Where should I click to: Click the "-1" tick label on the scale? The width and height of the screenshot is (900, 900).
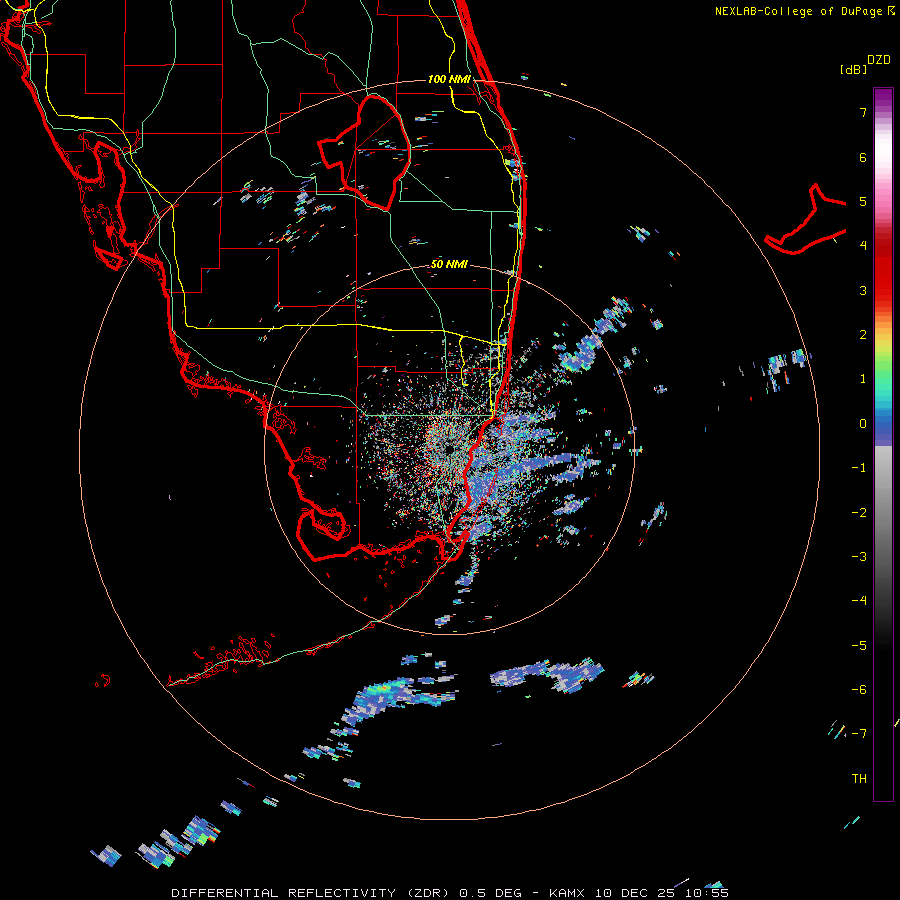click(859, 468)
